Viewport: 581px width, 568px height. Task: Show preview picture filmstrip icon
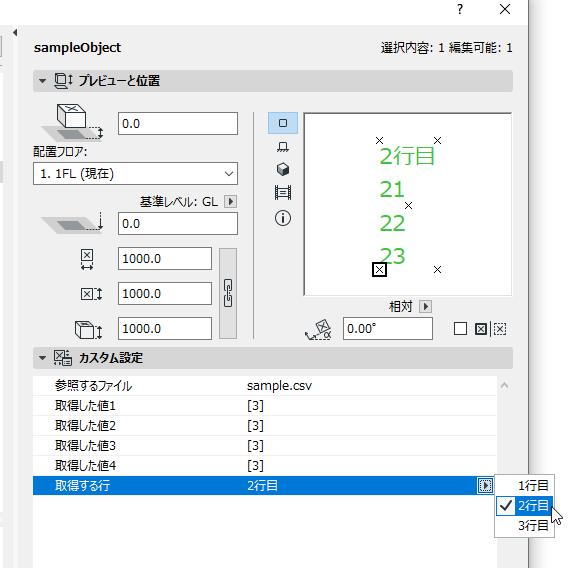coord(283,193)
